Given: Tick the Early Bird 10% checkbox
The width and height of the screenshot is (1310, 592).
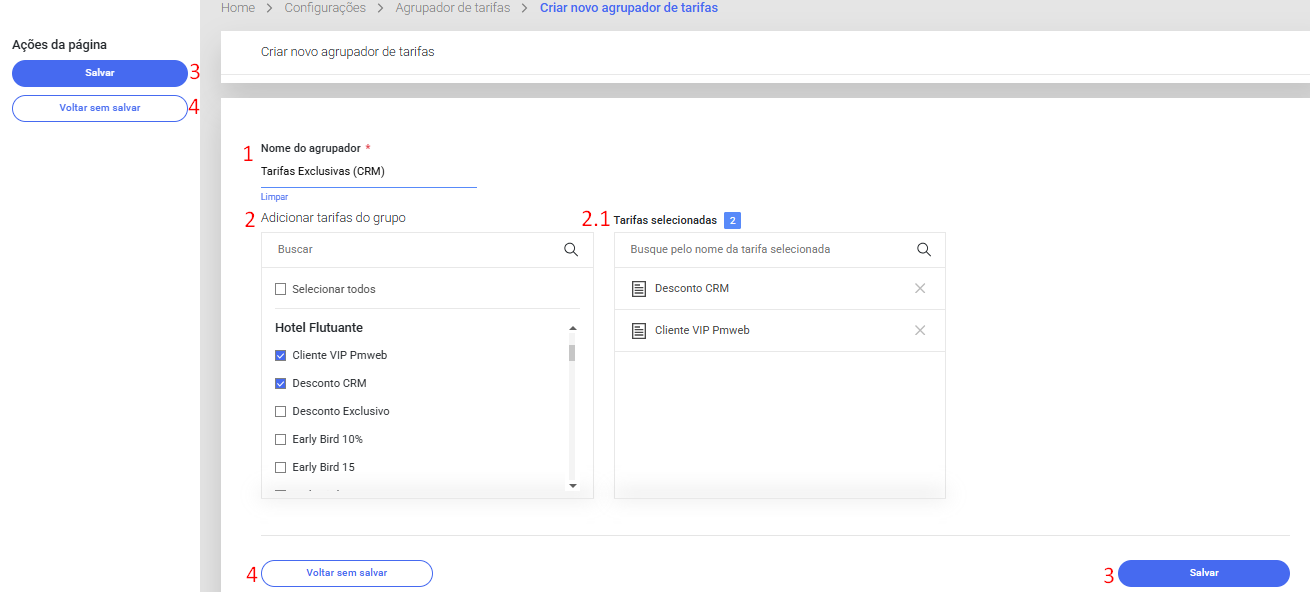Looking at the screenshot, I should (x=281, y=440).
